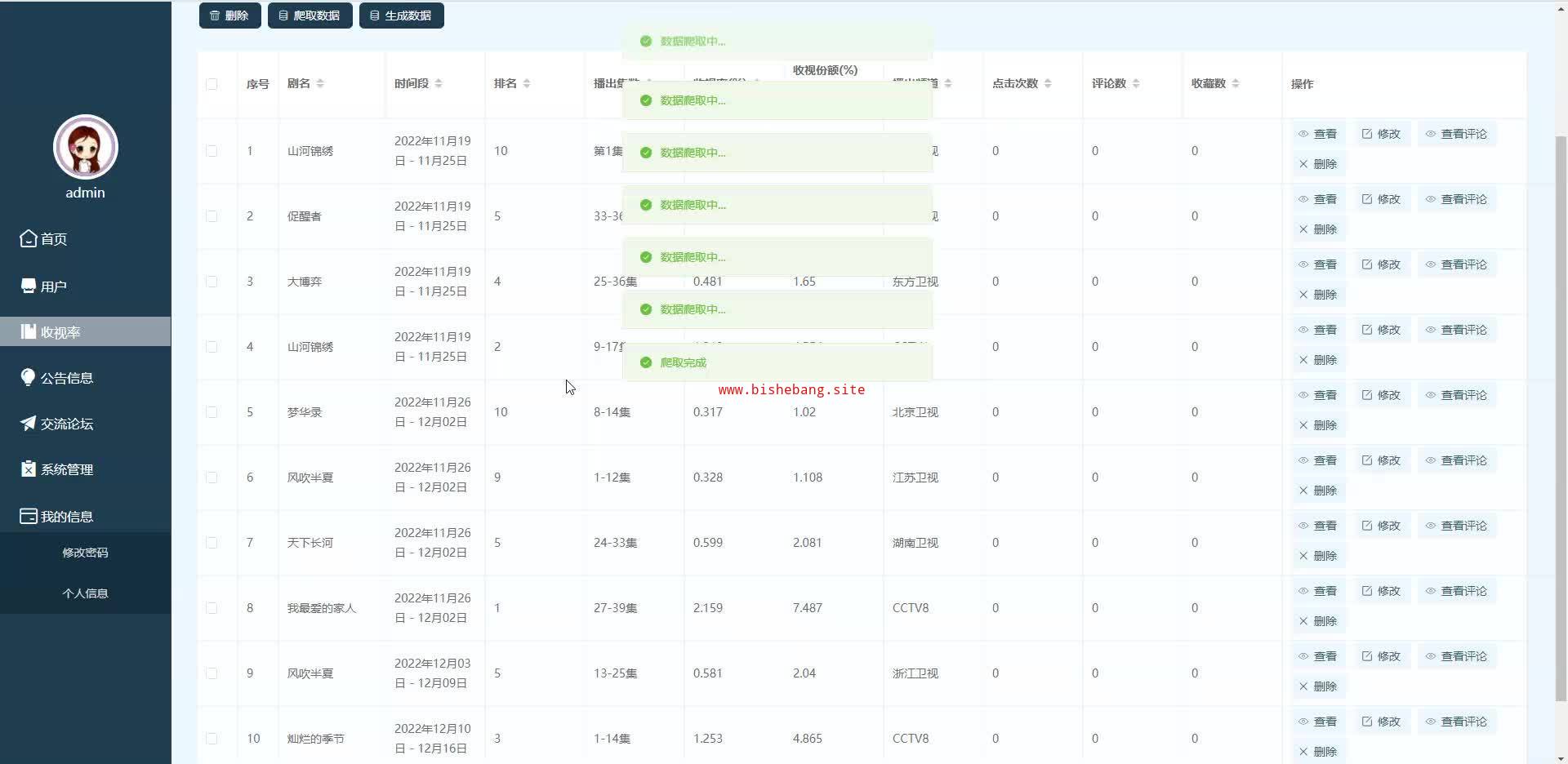Check the checkbox for row 5 梦华录
The height and width of the screenshot is (764, 1568).
point(212,412)
